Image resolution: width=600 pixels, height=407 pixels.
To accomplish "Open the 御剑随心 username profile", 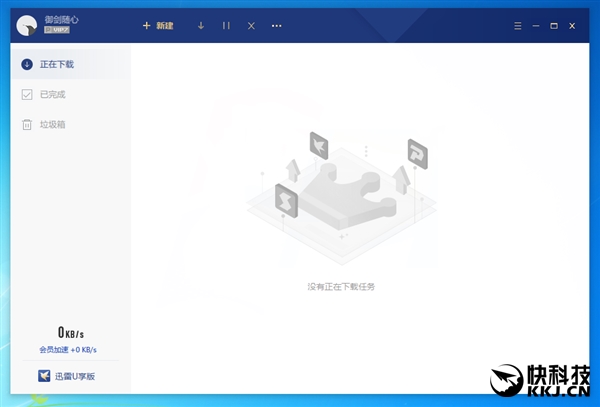I will (x=61, y=19).
